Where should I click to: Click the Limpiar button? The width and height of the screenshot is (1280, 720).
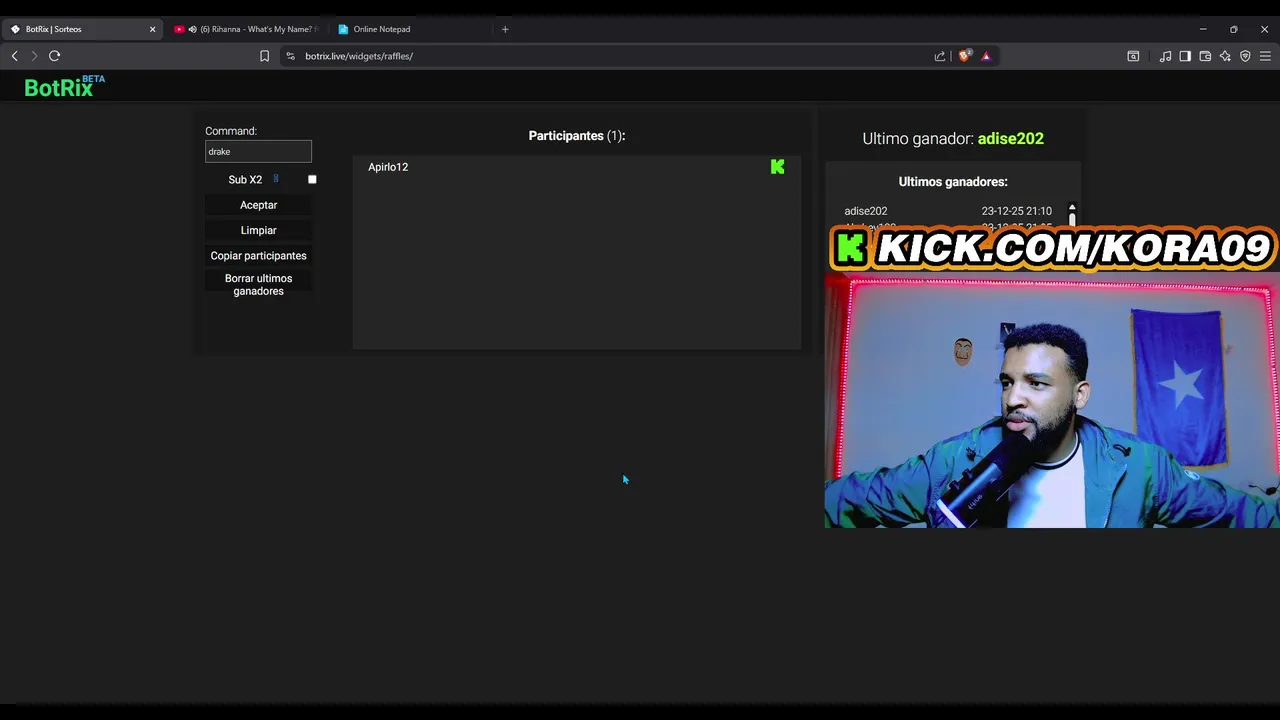(258, 230)
